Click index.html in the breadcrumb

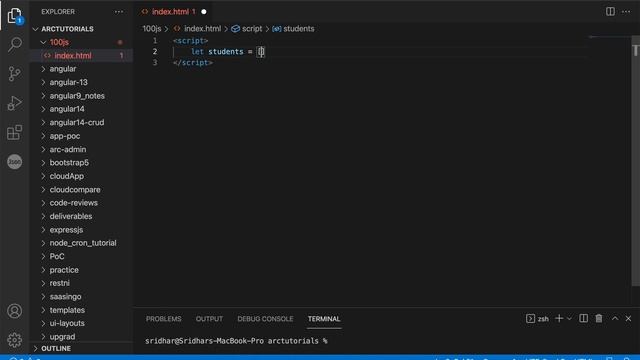coord(202,29)
